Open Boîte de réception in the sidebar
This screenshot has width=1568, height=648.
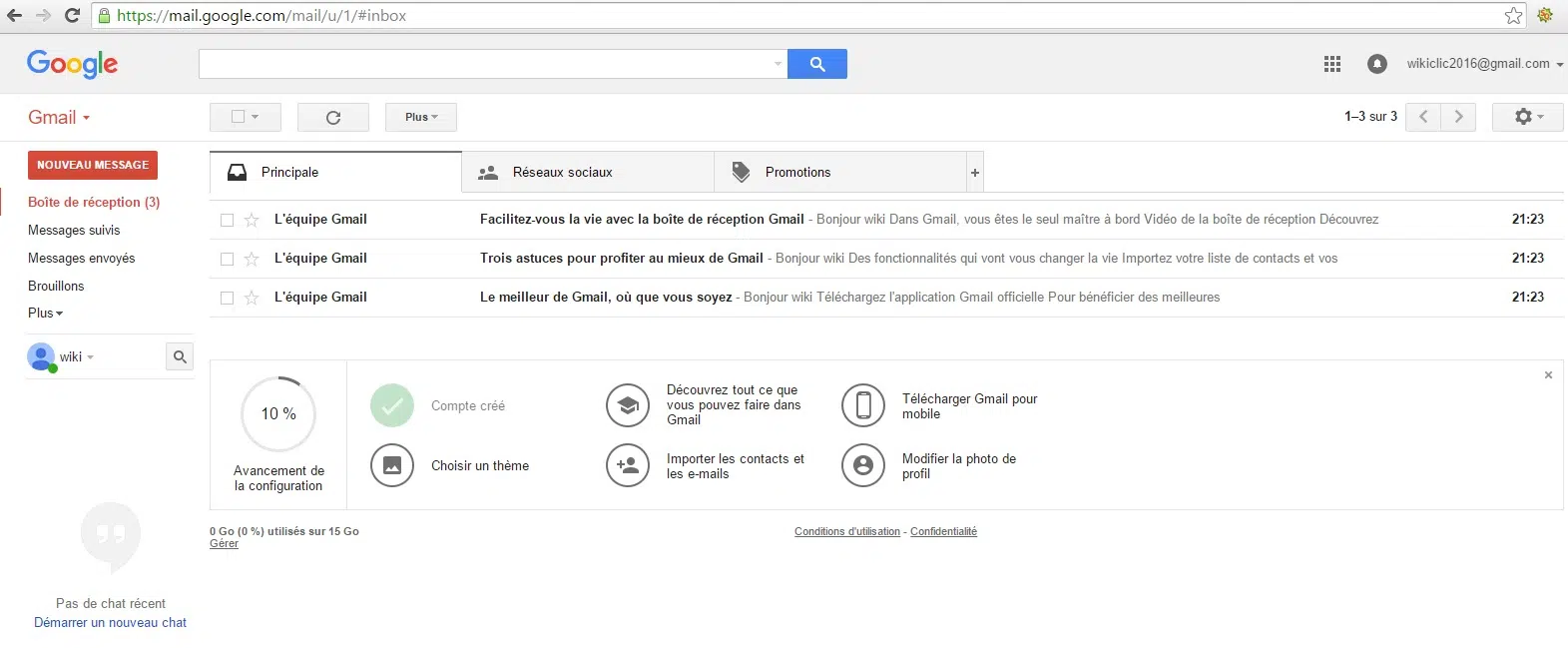94,202
